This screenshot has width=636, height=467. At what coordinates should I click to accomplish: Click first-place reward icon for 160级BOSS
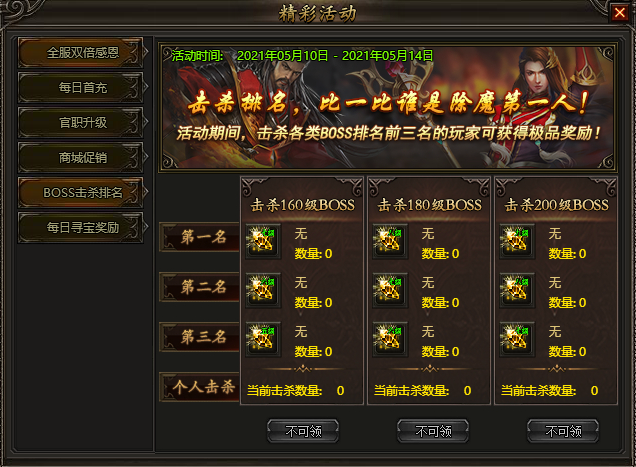pyautogui.click(x=263, y=241)
